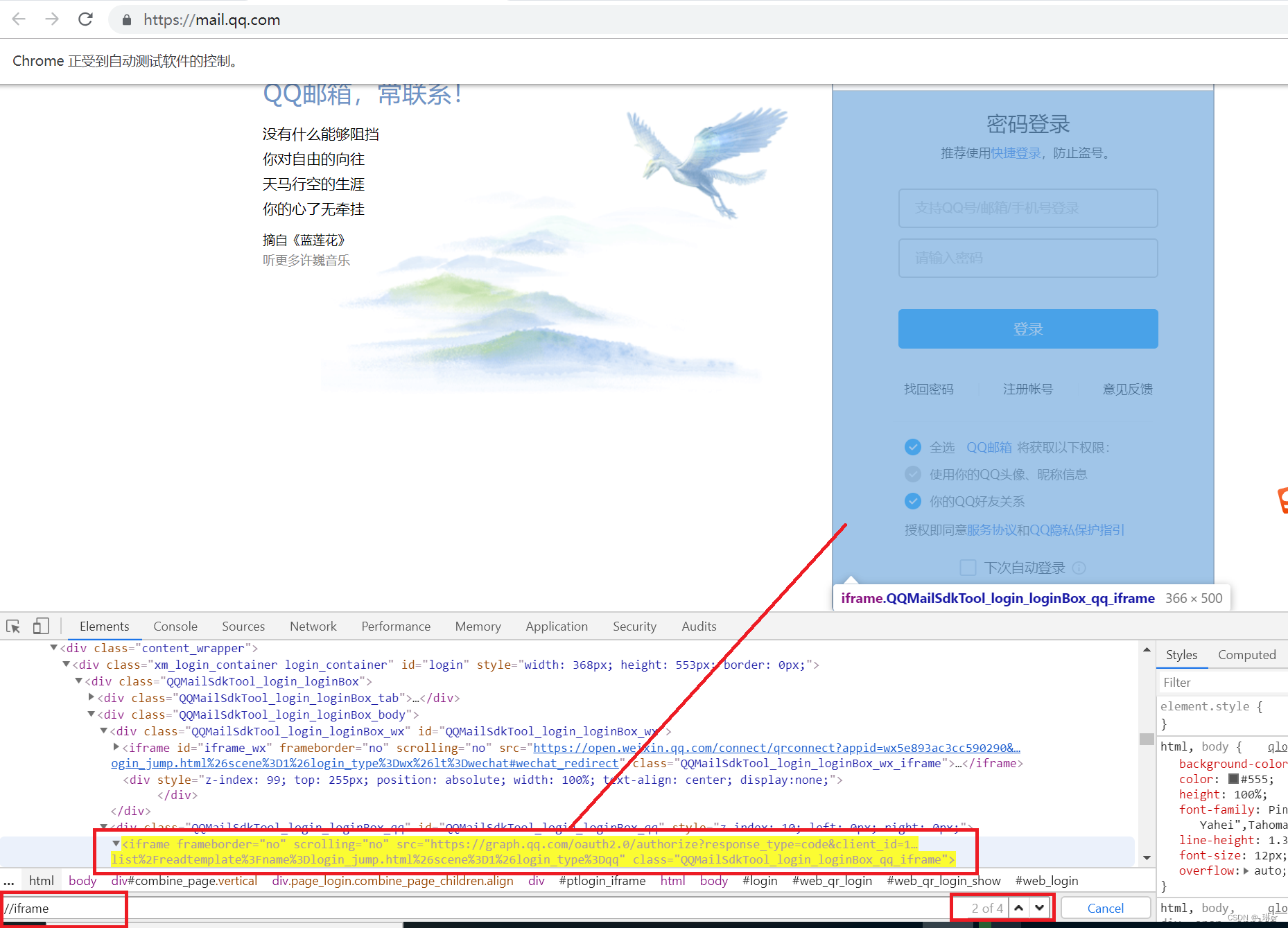Open the Network tab

313,627
